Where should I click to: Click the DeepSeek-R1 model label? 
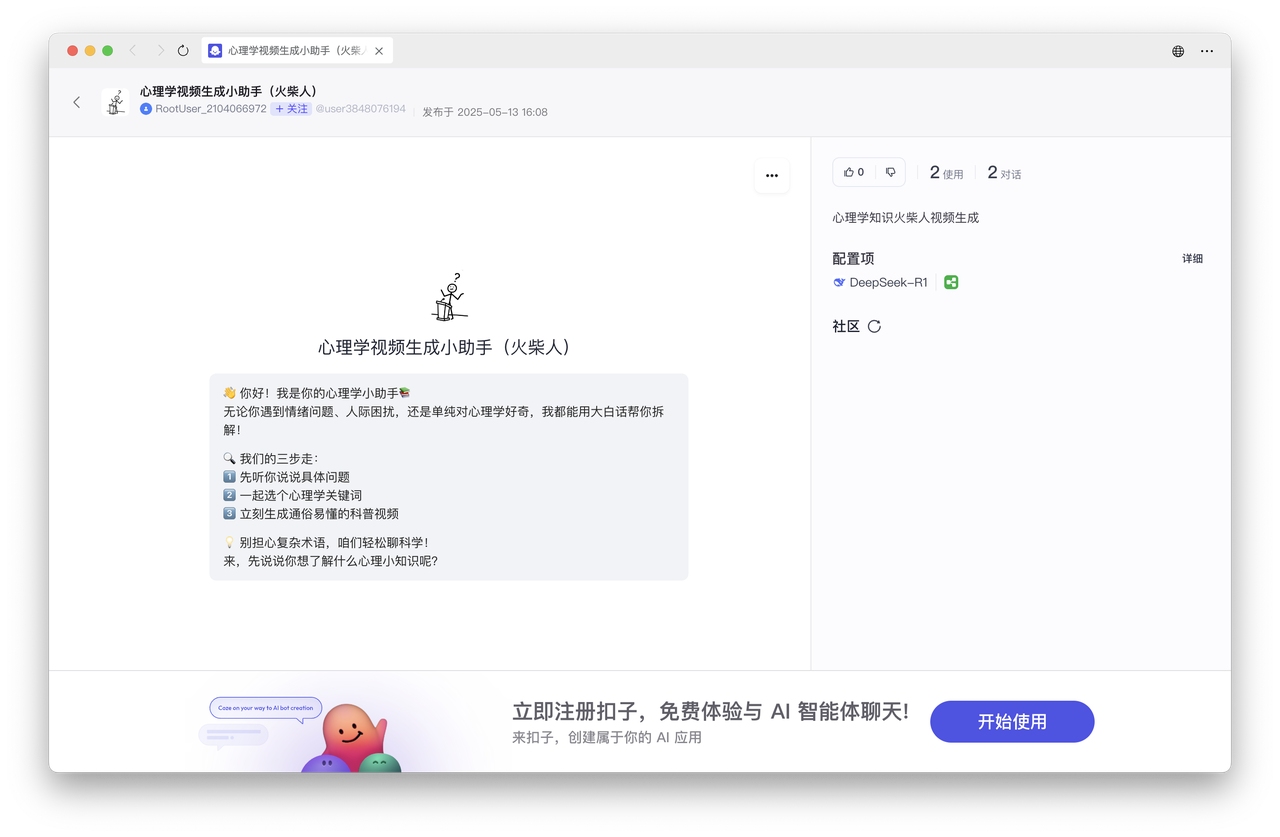click(888, 282)
